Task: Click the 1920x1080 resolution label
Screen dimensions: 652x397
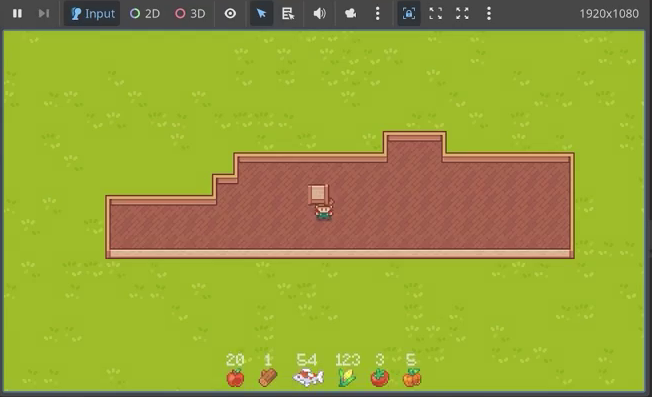Action: pos(609,14)
